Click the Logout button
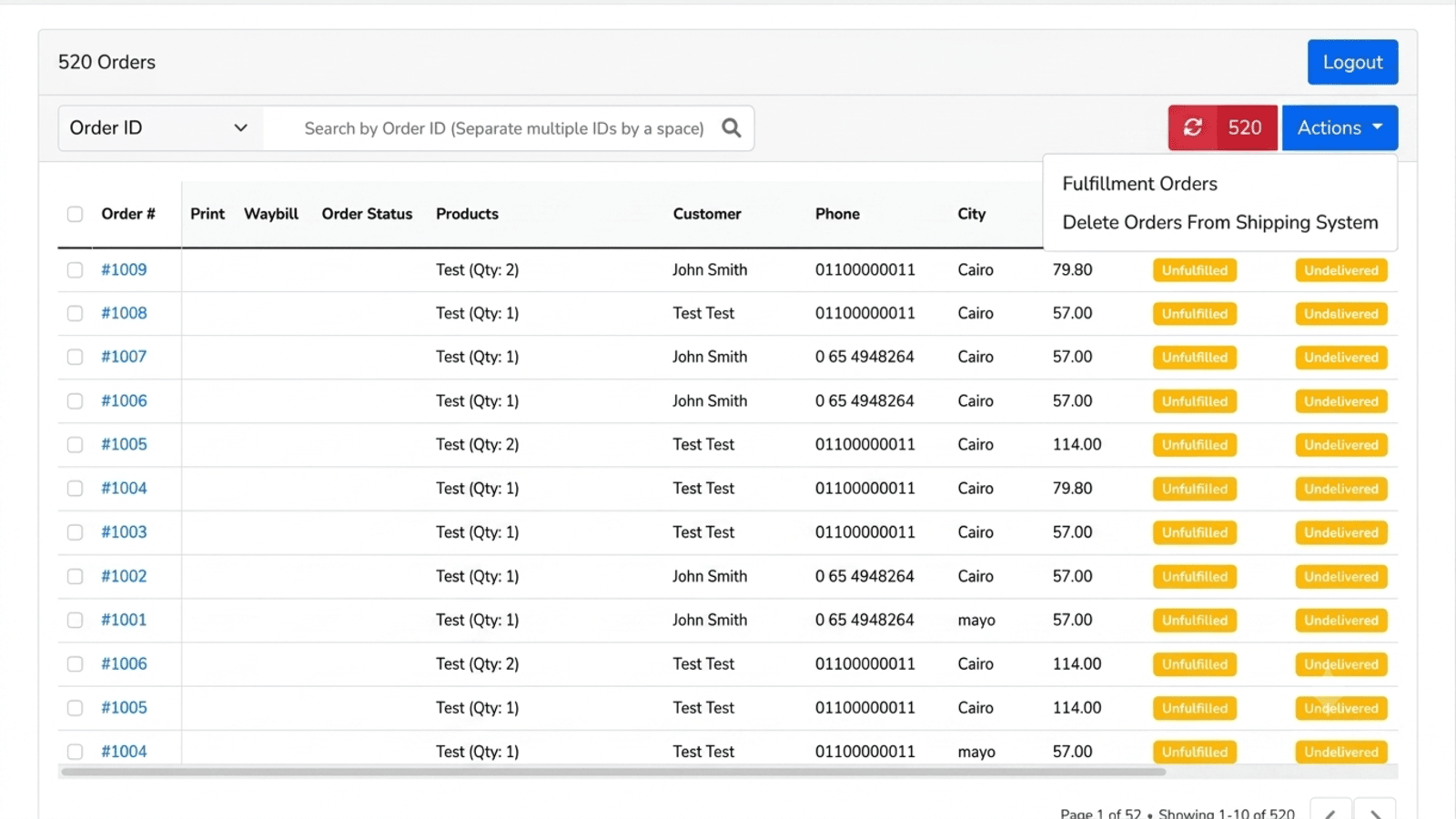Screen dimensions: 1456x819 tap(1352, 62)
